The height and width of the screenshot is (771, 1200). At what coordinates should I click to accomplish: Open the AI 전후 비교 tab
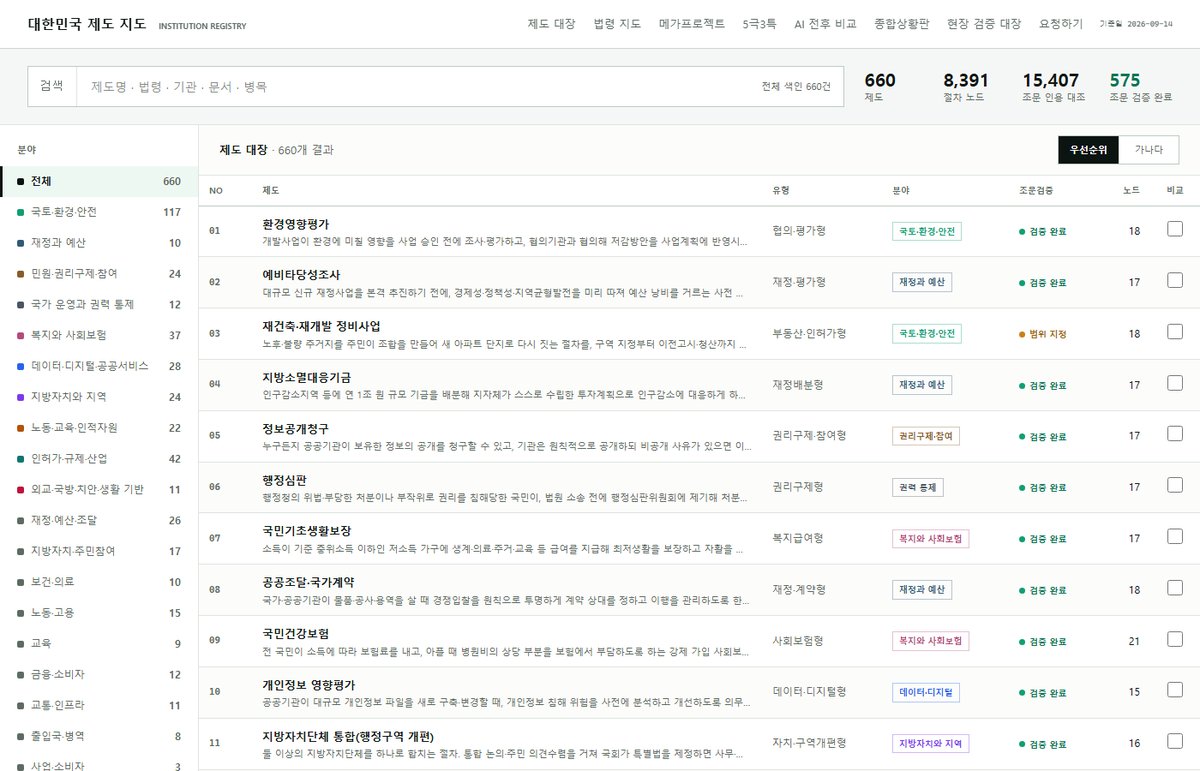point(825,24)
